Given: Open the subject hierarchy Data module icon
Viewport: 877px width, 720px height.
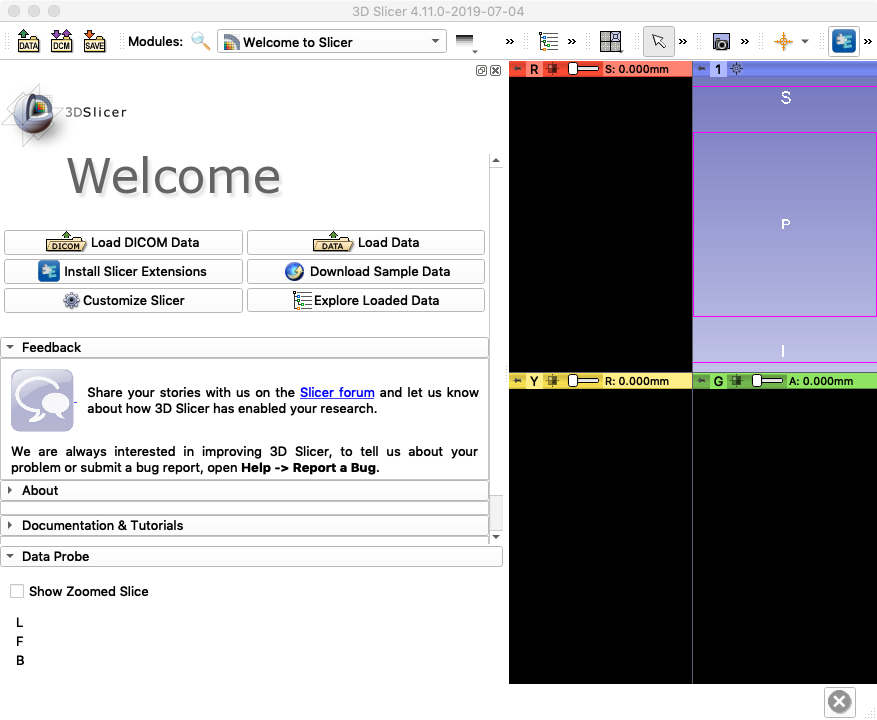Looking at the screenshot, I should (549, 41).
